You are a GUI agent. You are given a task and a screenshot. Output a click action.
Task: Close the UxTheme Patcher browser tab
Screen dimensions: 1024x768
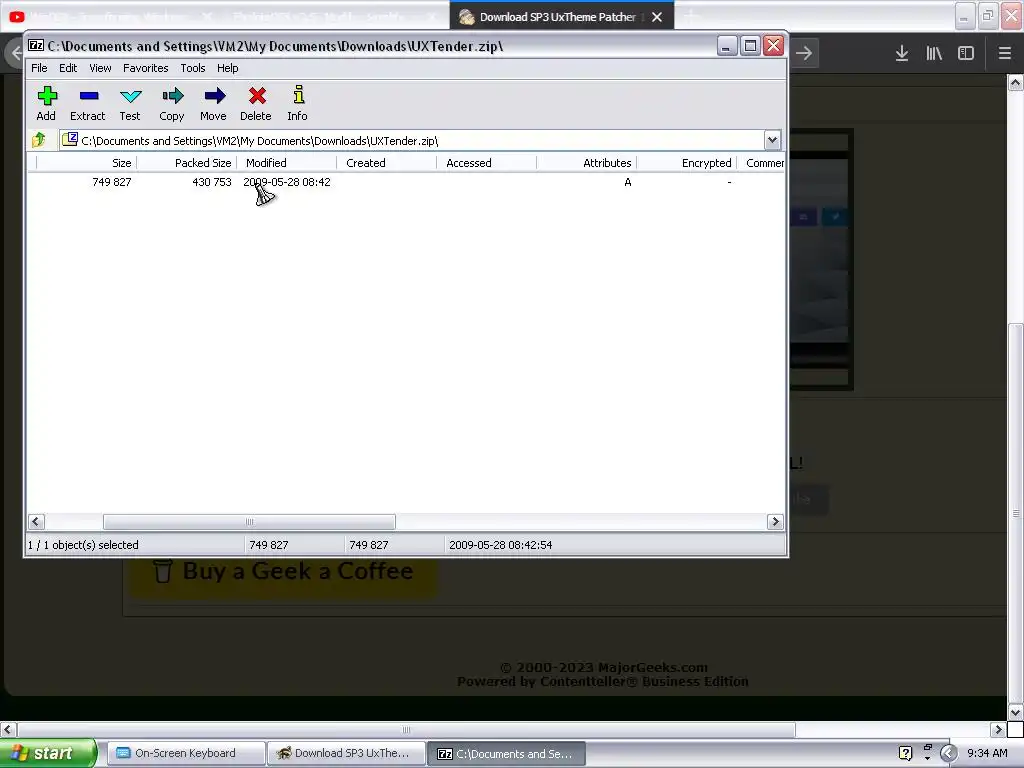pos(657,17)
